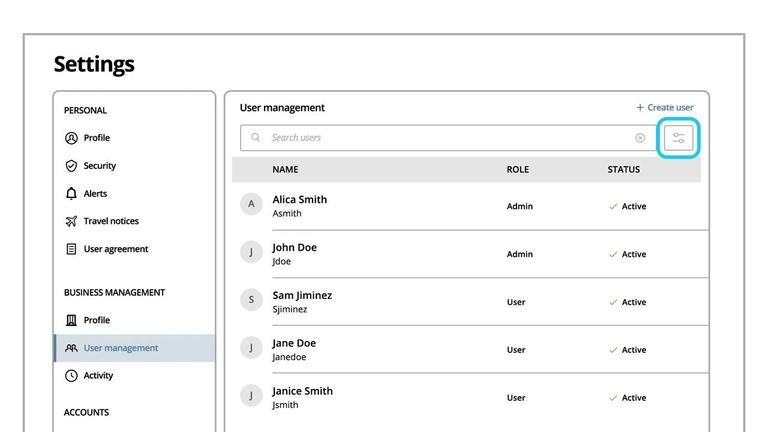Screen dimensions: 768x432
Task: Click Jane Doe's avatar circle
Action: (251, 348)
